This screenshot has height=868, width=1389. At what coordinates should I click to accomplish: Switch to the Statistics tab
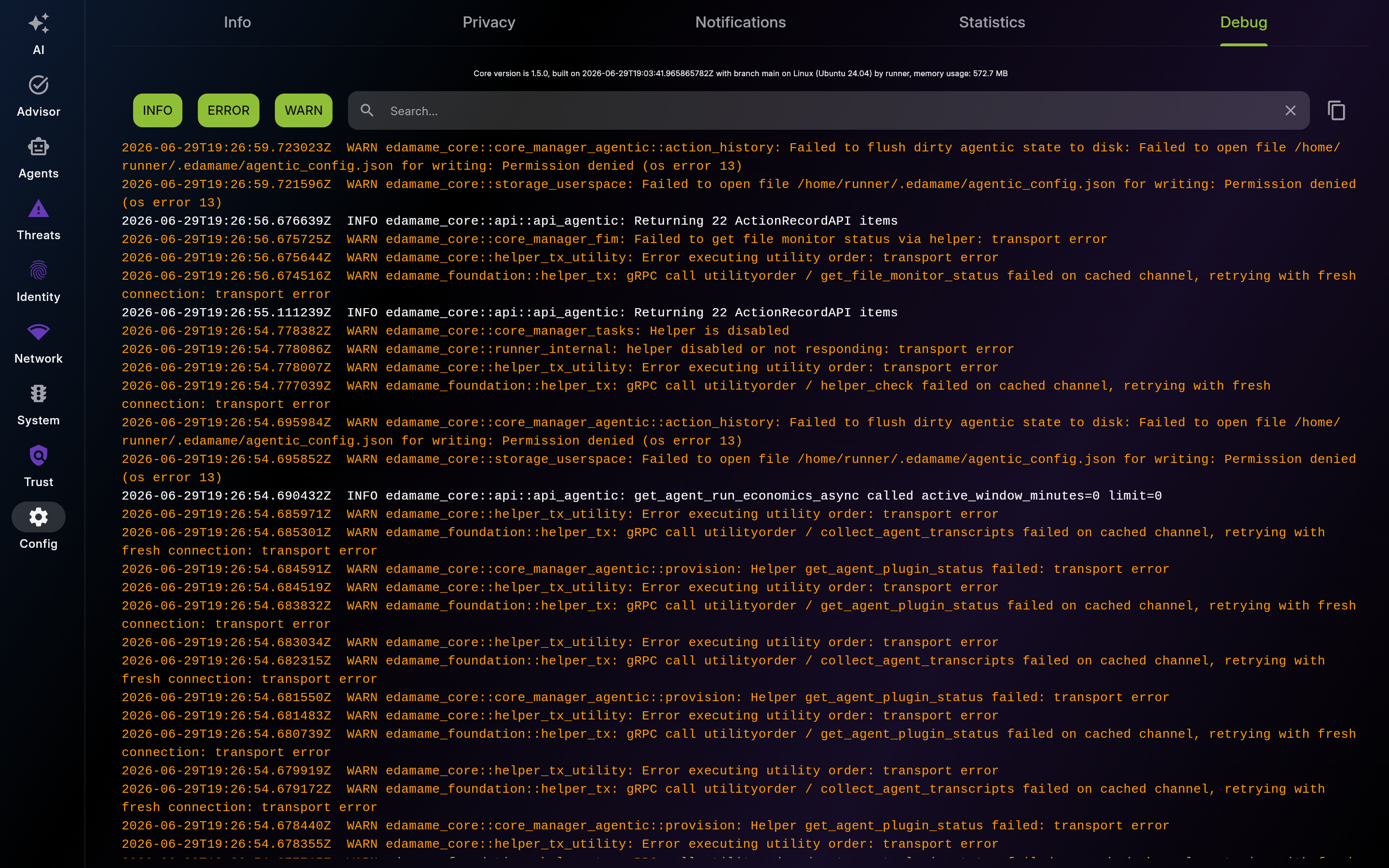pos(992,22)
